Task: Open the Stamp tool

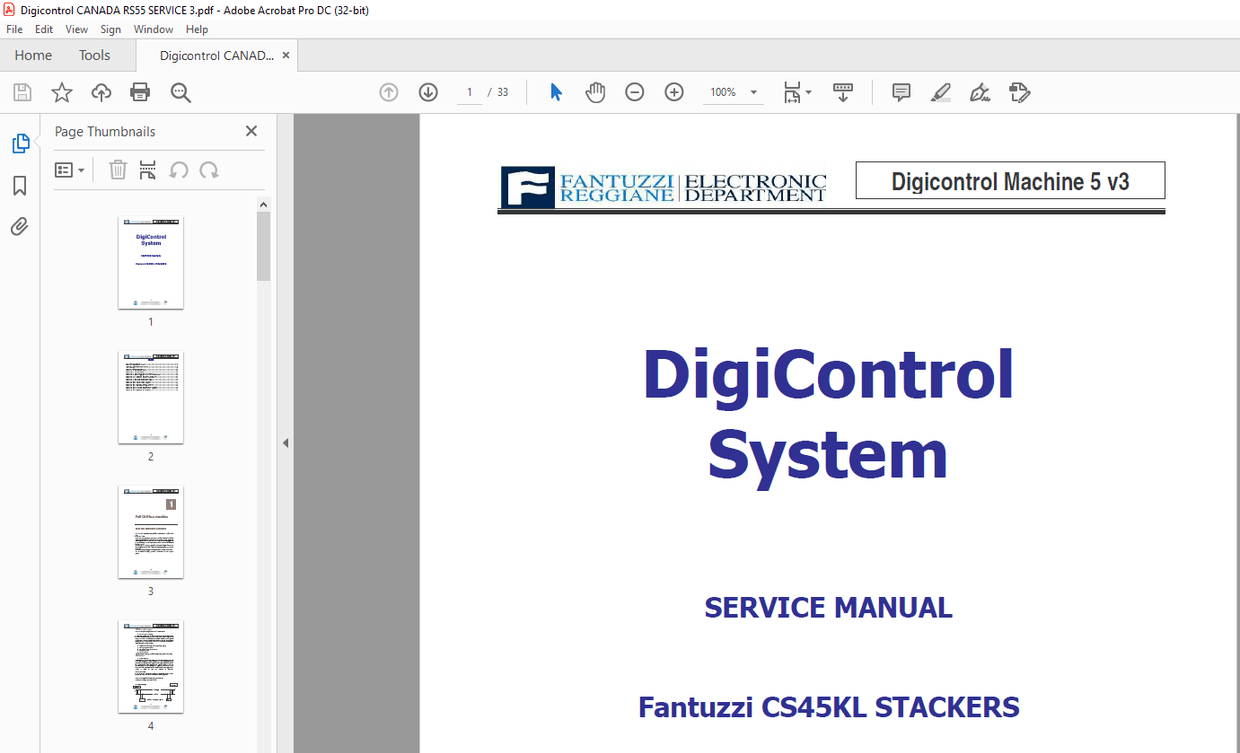Action: (1020, 92)
